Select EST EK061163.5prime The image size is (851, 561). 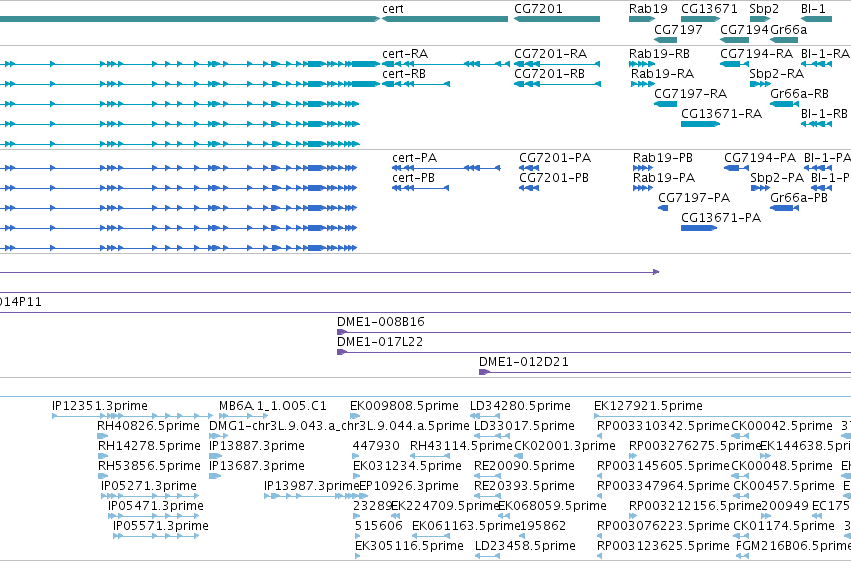pos(430,536)
